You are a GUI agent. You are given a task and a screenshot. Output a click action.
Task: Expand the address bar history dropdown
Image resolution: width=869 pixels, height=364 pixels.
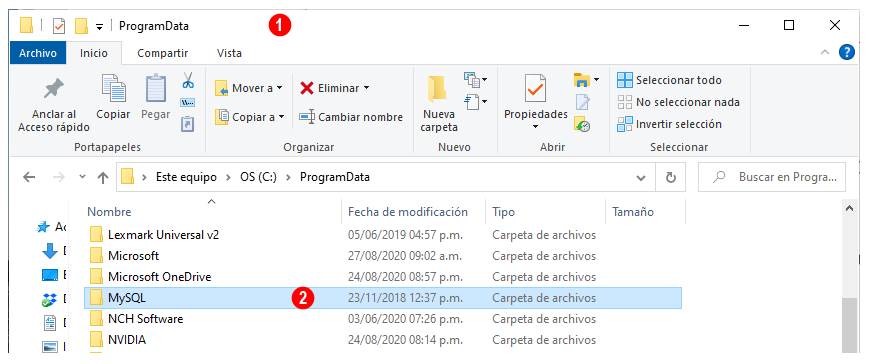click(x=641, y=178)
